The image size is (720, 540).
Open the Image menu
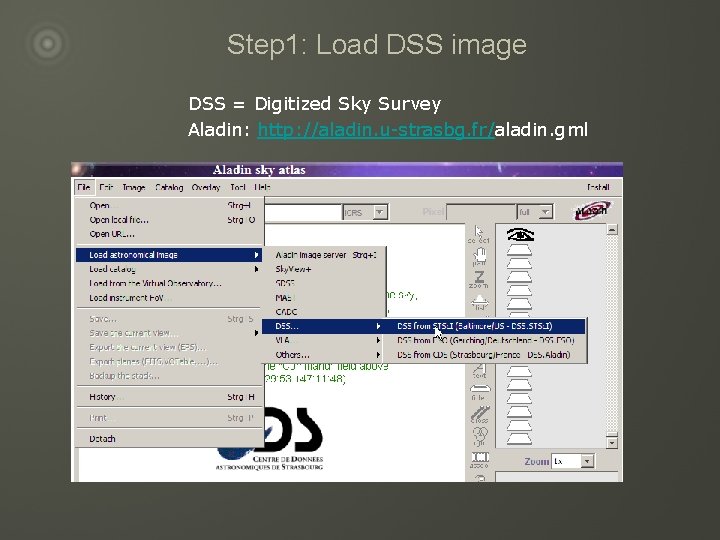[134, 187]
